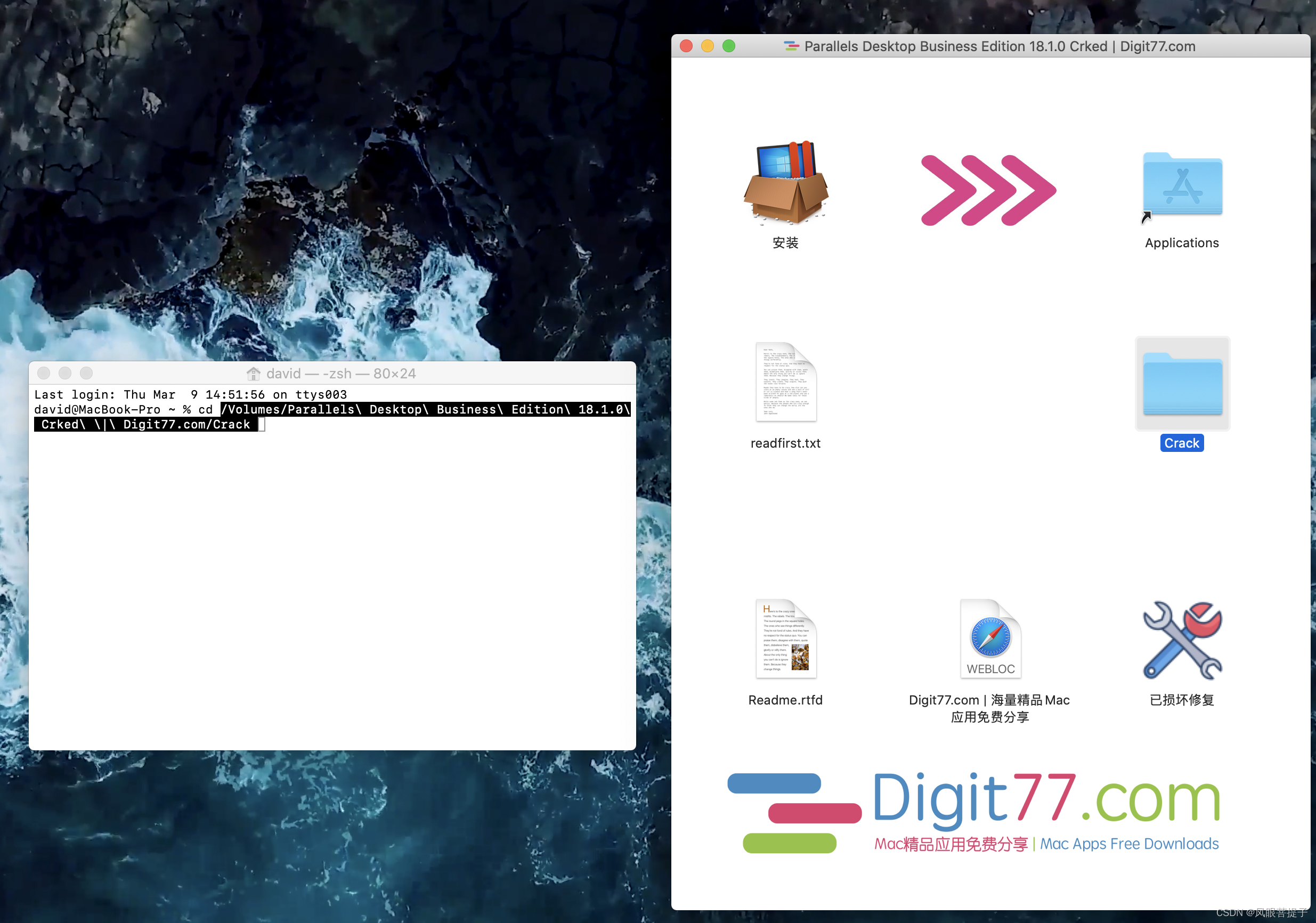Image resolution: width=1316 pixels, height=923 pixels.
Task: Click the Terminal cursor block at the command end
Action: click(x=262, y=424)
